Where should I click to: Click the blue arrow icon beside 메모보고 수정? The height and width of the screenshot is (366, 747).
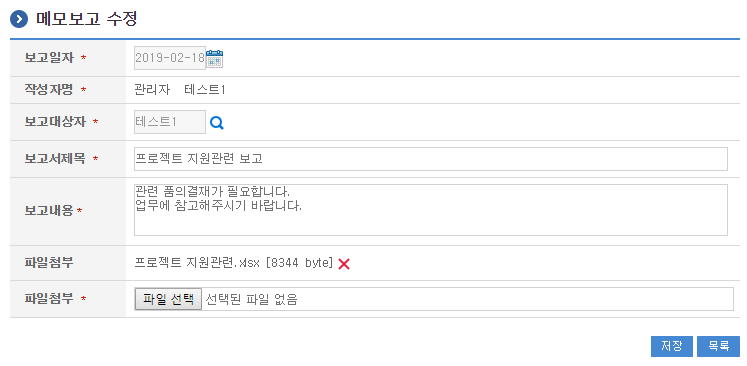19,20
